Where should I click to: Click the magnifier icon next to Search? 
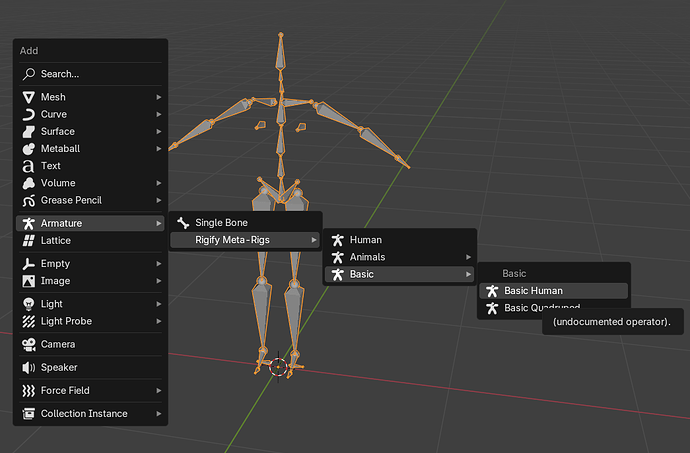point(29,74)
